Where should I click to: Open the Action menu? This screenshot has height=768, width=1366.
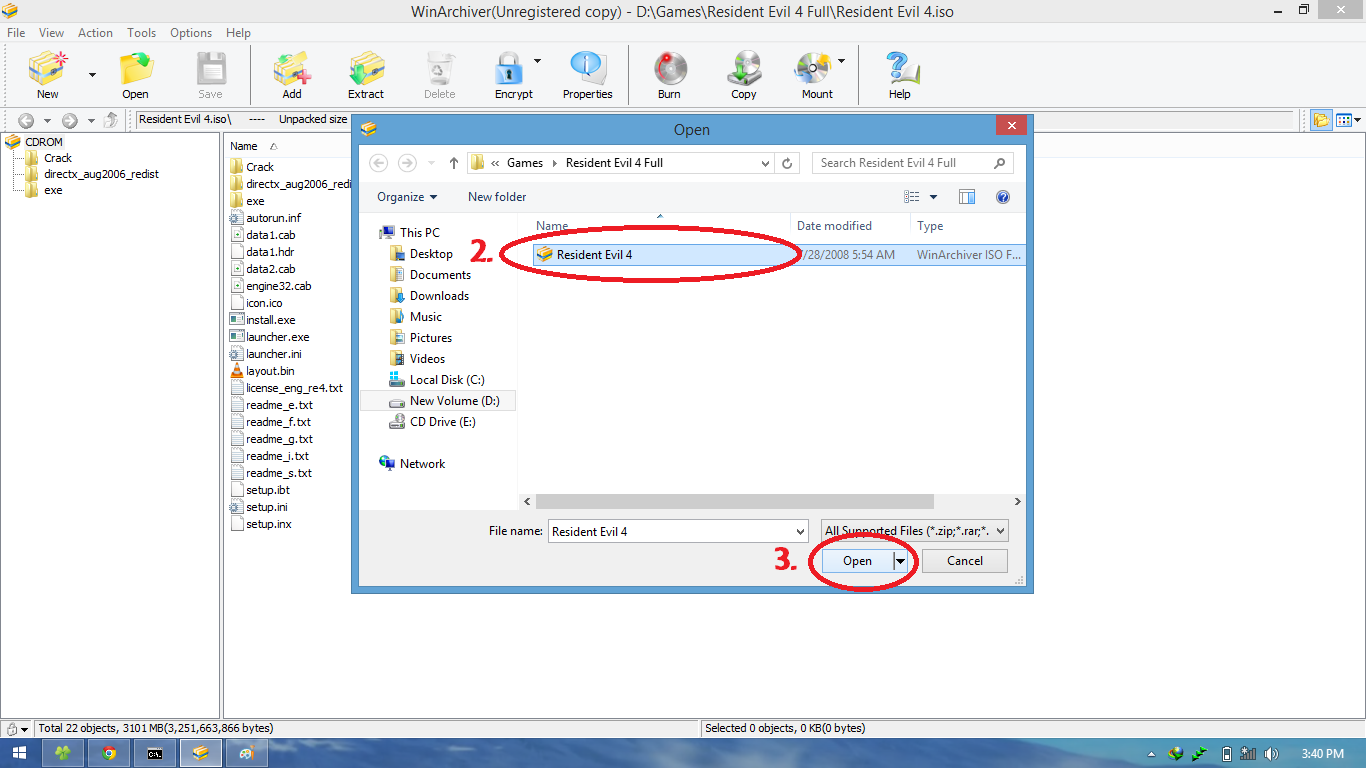95,33
